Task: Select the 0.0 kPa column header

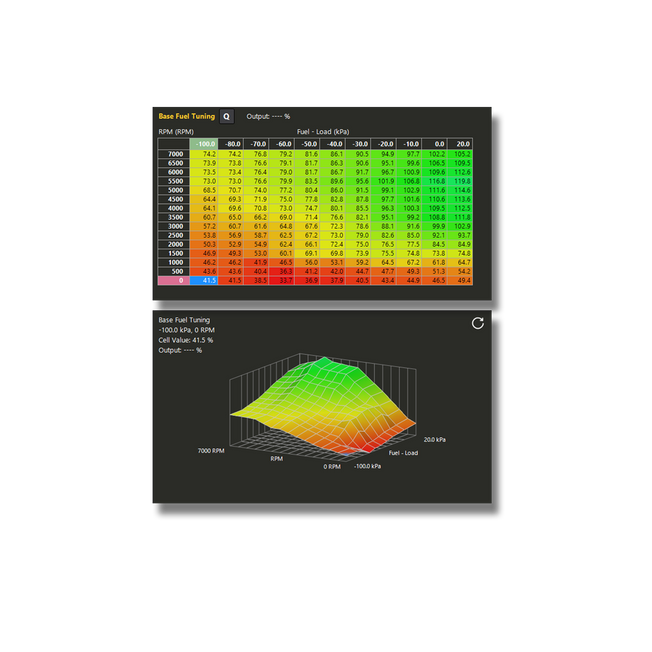Action: click(435, 144)
